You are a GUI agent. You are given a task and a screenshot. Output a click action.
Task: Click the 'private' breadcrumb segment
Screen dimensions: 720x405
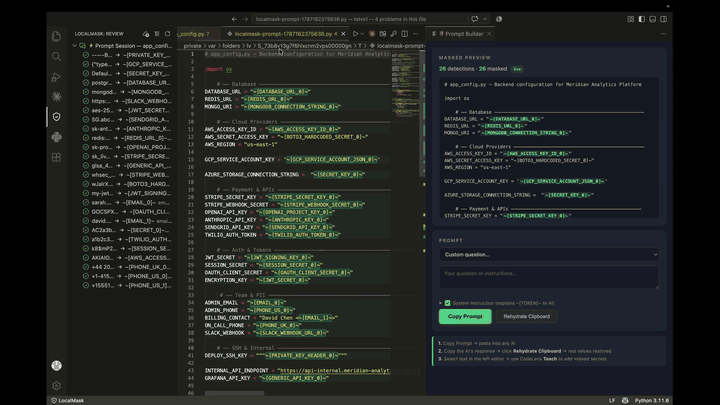tap(192, 46)
